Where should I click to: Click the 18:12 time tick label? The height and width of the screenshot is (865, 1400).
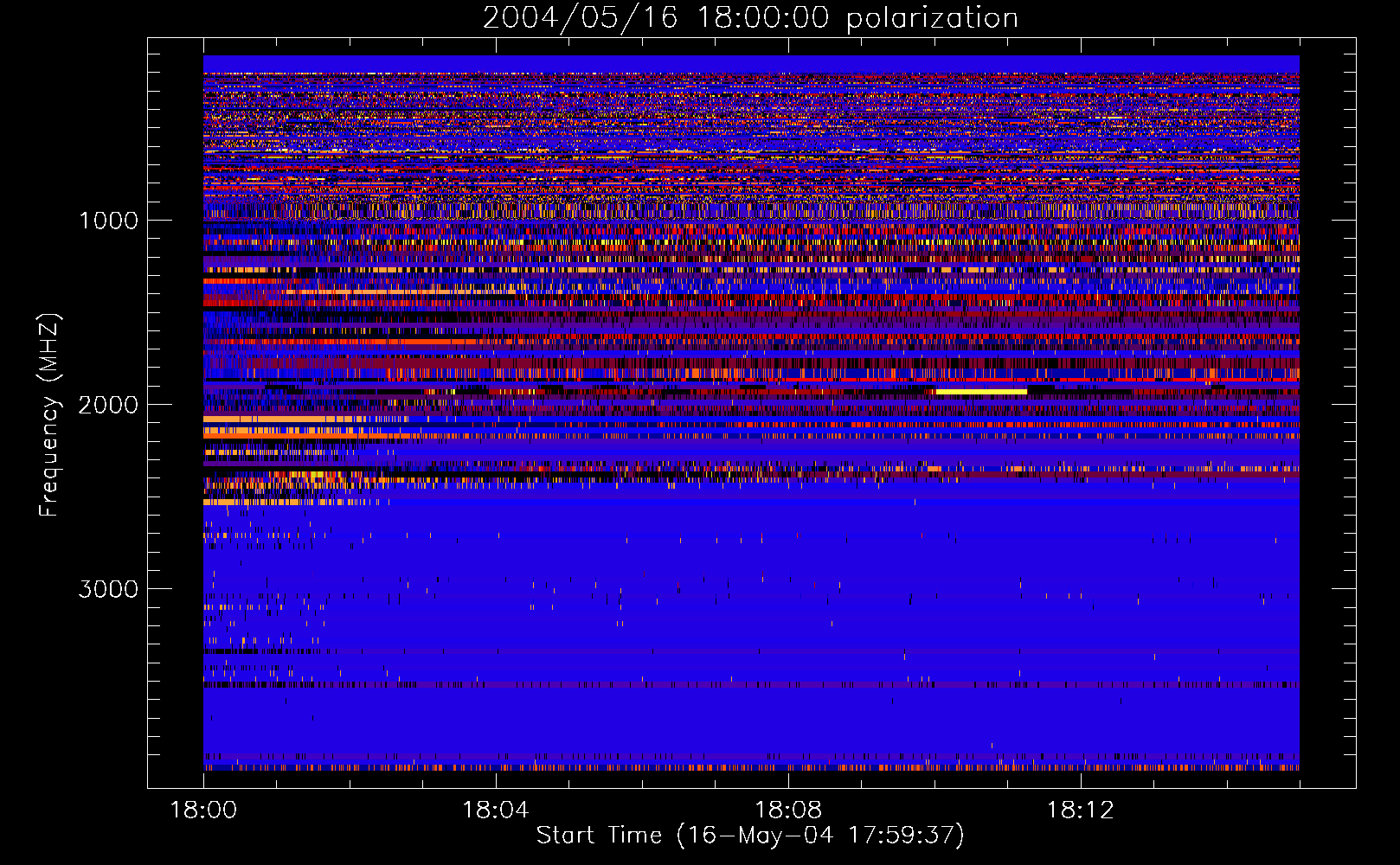[x=1080, y=810]
